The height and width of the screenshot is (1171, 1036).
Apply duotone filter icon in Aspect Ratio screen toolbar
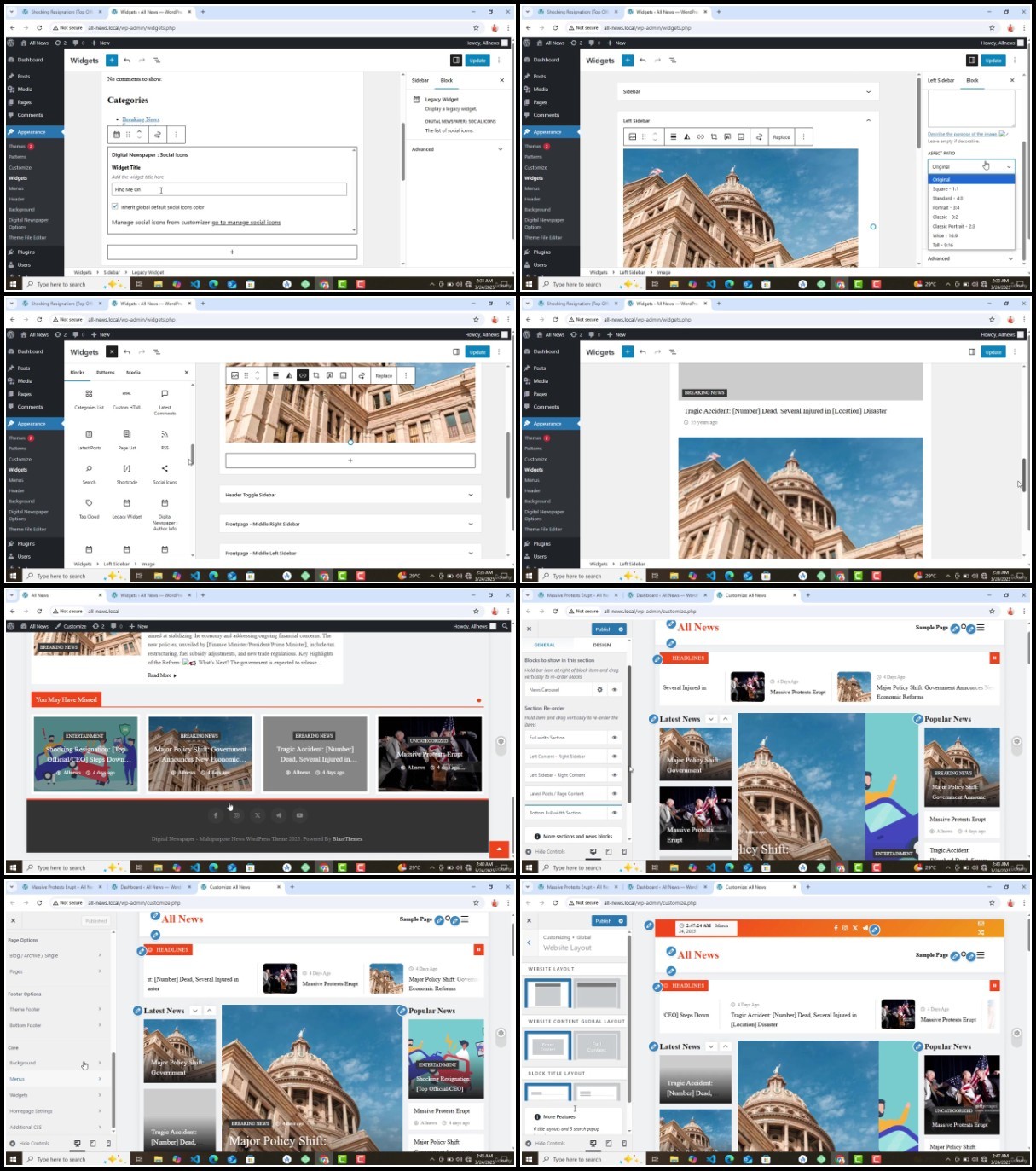click(x=686, y=136)
